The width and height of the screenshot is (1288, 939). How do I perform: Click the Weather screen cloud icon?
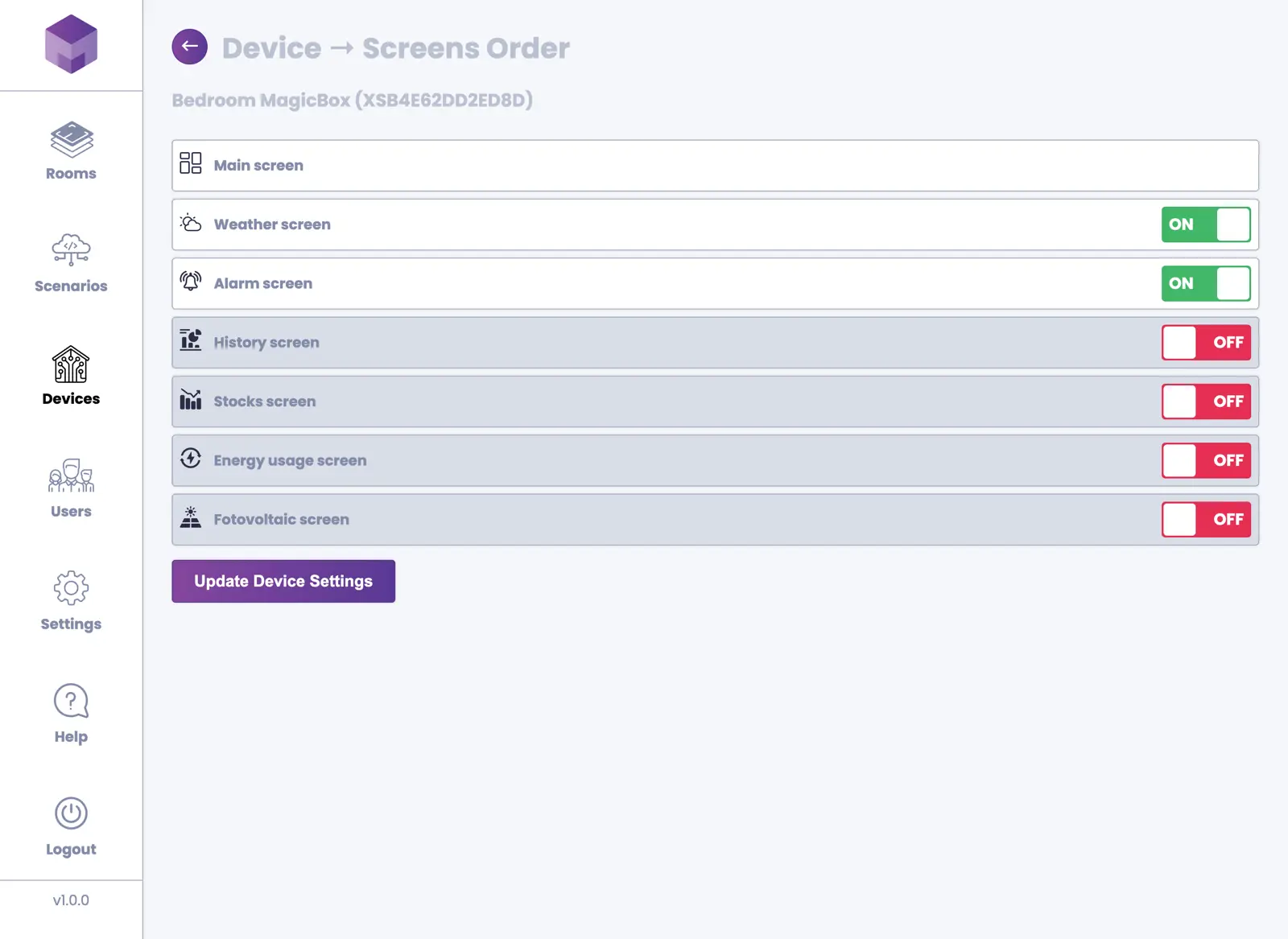tap(191, 223)
